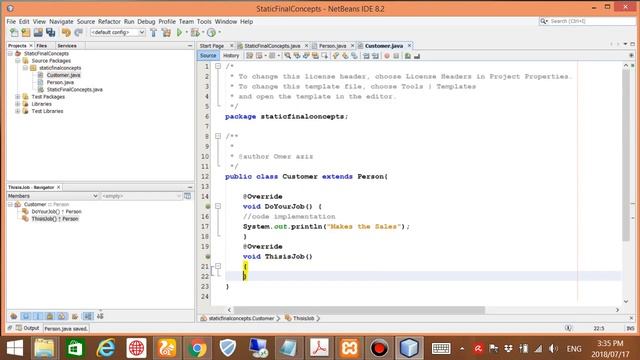Screen dimensions: 640x360
Task: Click the Profile Project toolbar icon
Action: point(211,32)
